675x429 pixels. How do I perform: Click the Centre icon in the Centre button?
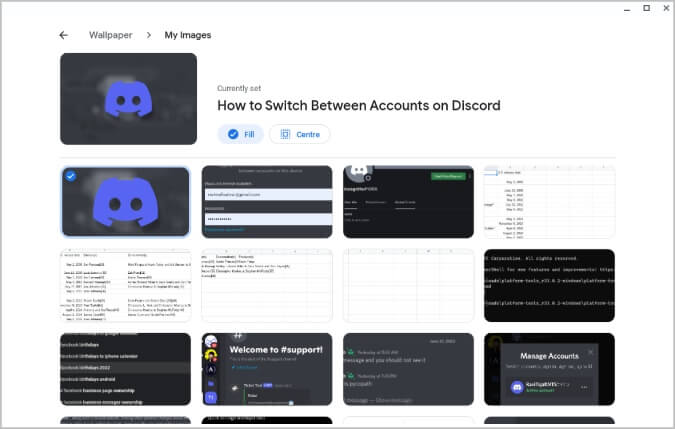[285, 134]
